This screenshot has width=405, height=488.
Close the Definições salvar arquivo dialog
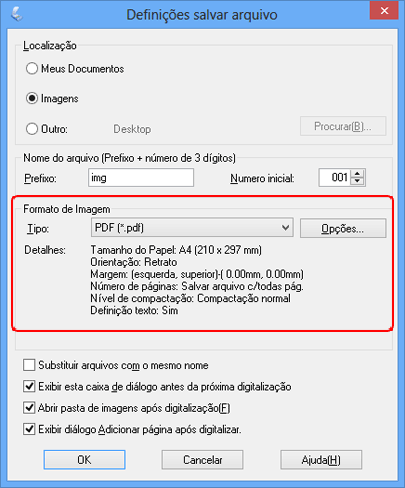[384, 11]
